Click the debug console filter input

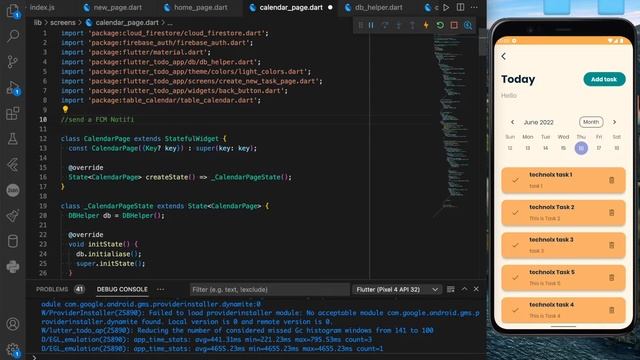[x=269, y=289]
